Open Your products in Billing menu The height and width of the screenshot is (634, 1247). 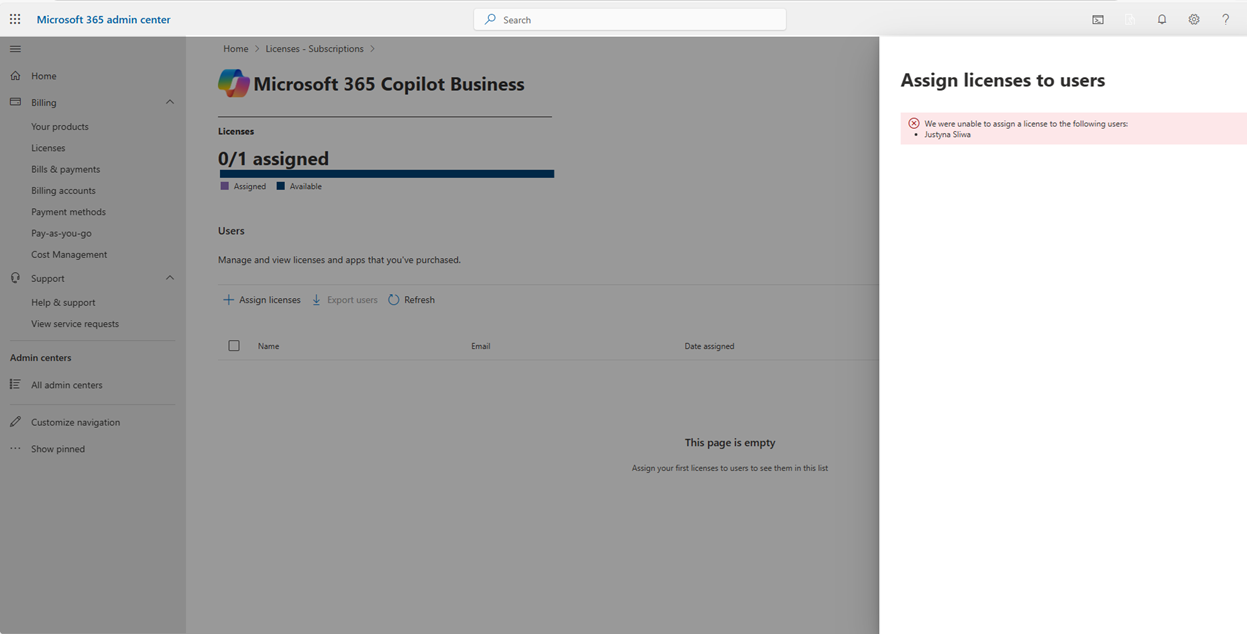pos(60,127)
